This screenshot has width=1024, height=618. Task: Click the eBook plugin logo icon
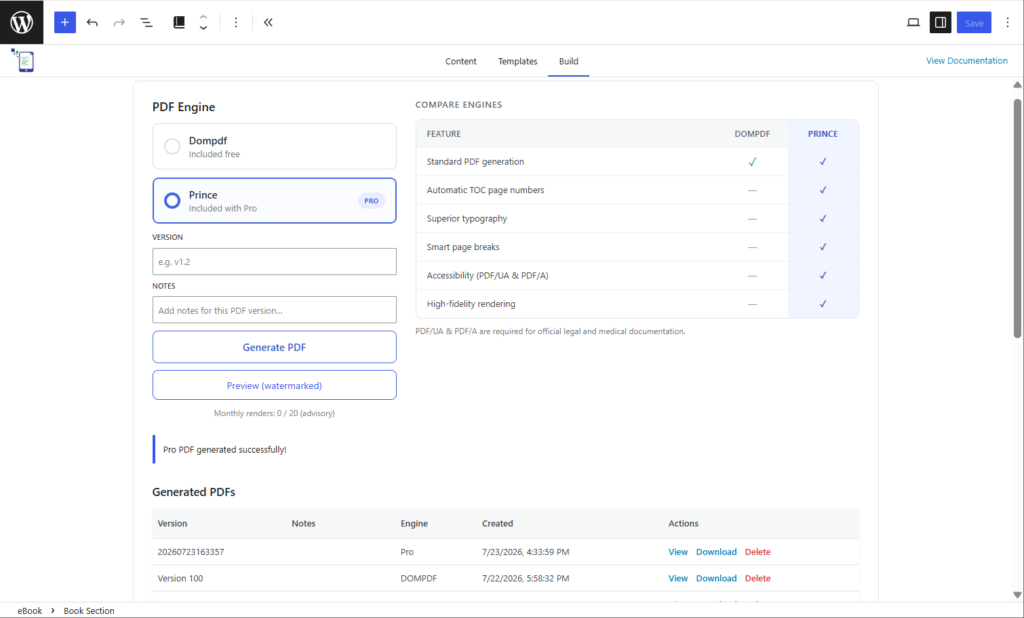click(x=24, y=61)
